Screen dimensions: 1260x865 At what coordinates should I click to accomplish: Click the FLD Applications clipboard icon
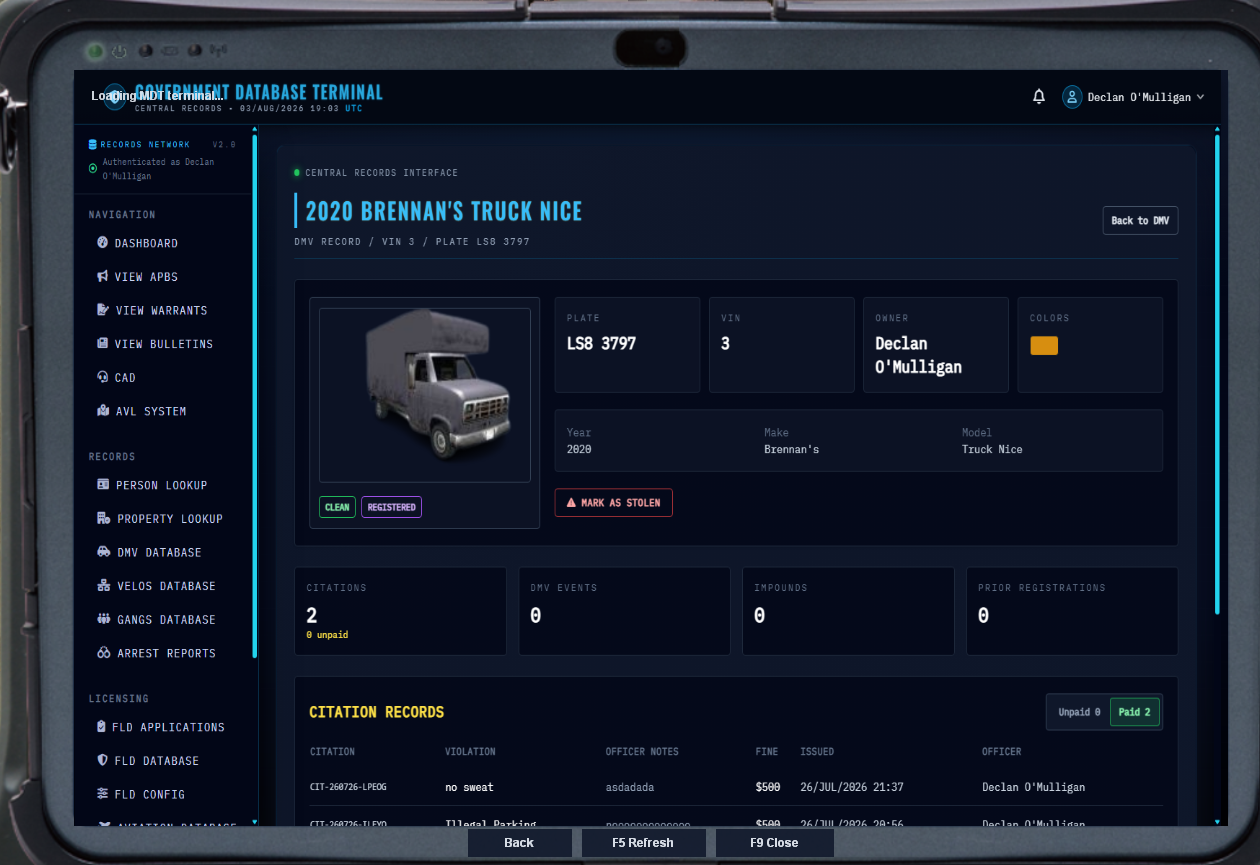pos(102,727)
